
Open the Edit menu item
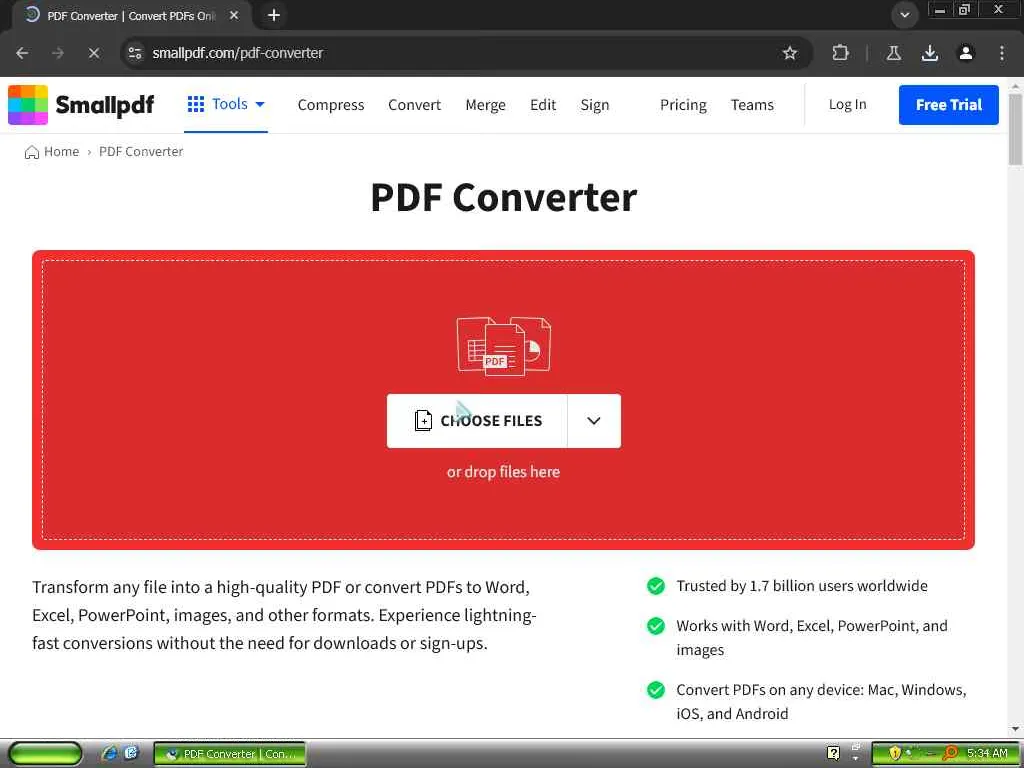click(x=543, y=105)
